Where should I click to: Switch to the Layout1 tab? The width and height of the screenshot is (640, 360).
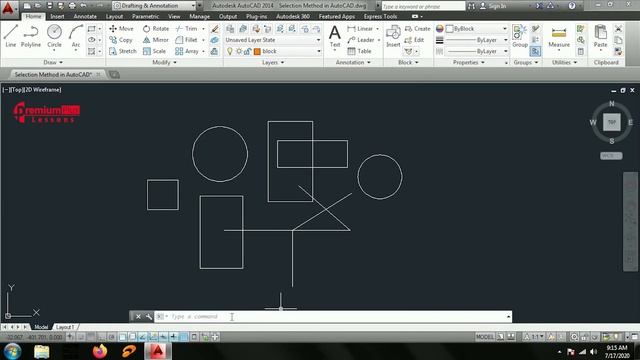[x=64, y=327]
